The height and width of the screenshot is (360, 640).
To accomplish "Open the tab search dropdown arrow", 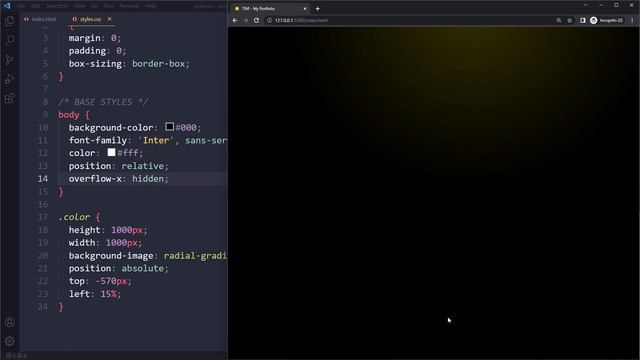I will coord(586,5).
